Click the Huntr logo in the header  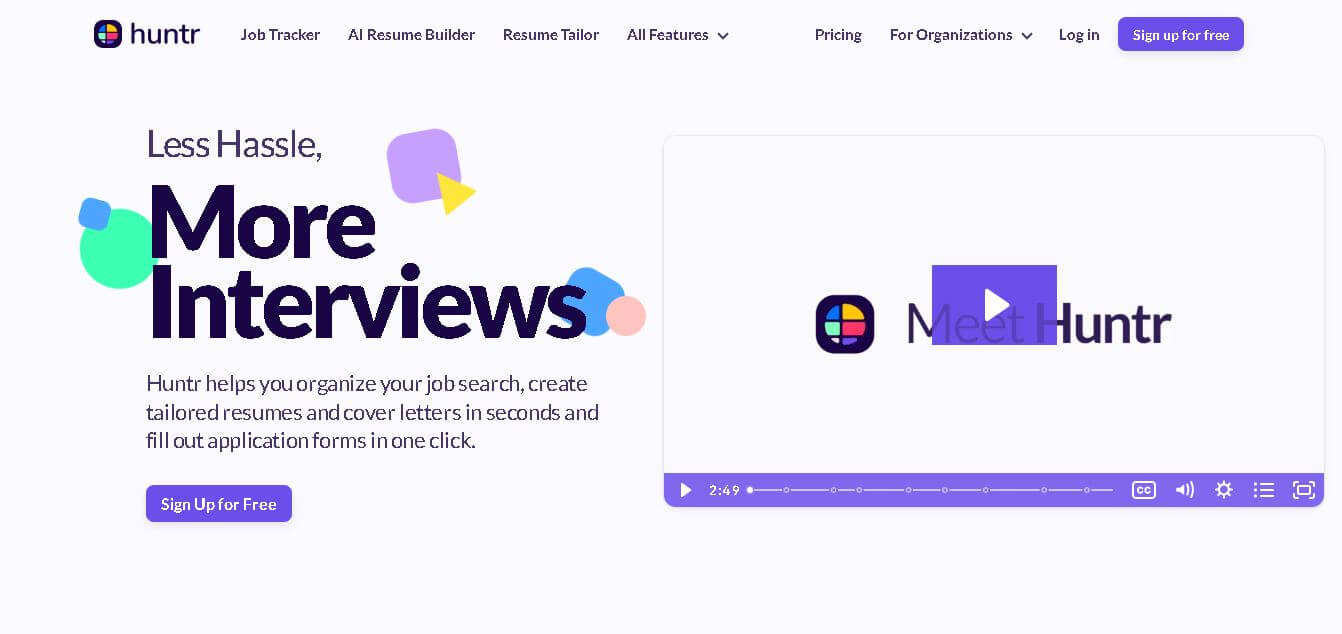146,34
